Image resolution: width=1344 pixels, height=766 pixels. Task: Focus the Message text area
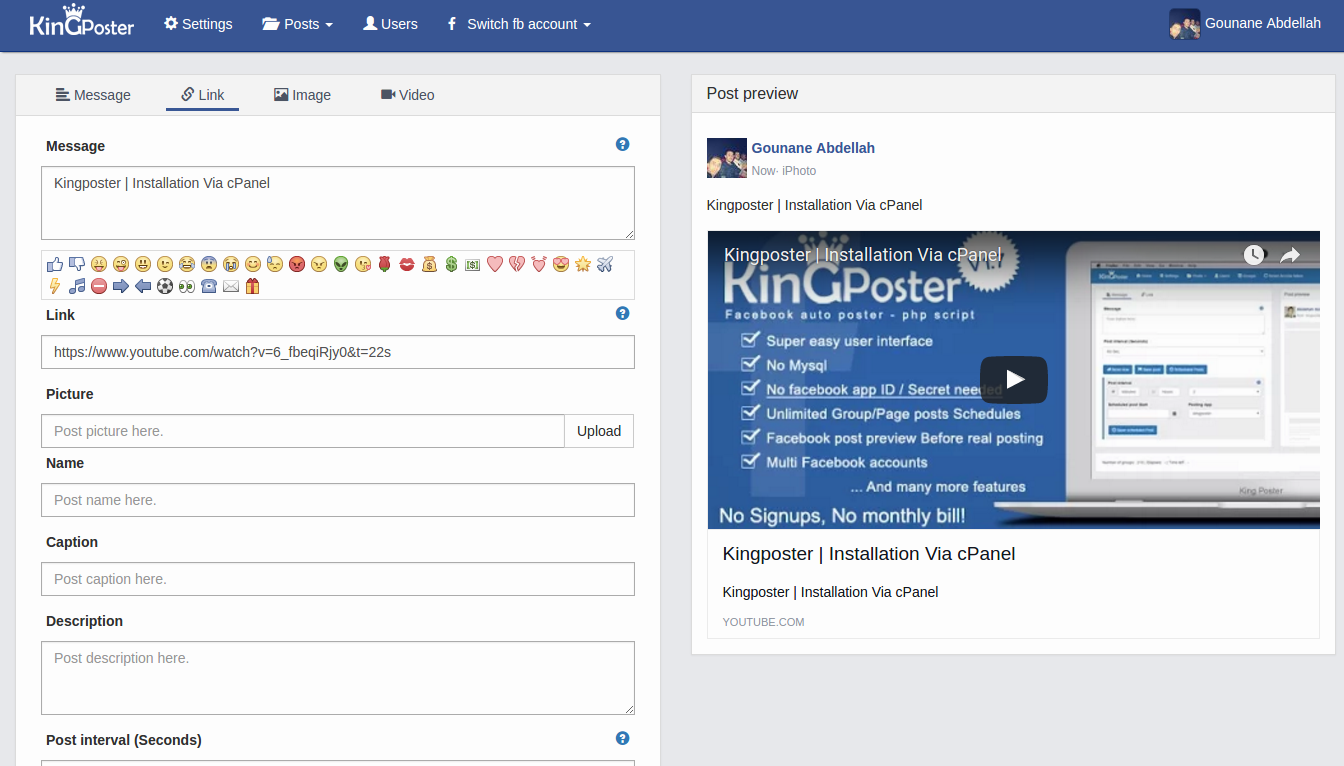338,203
